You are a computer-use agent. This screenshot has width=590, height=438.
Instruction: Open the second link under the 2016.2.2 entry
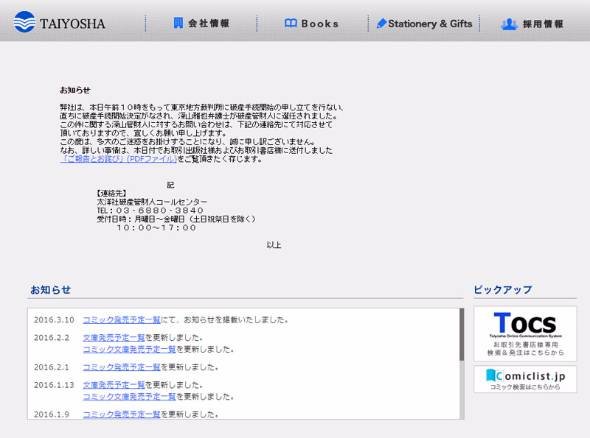tap(129, 349)
